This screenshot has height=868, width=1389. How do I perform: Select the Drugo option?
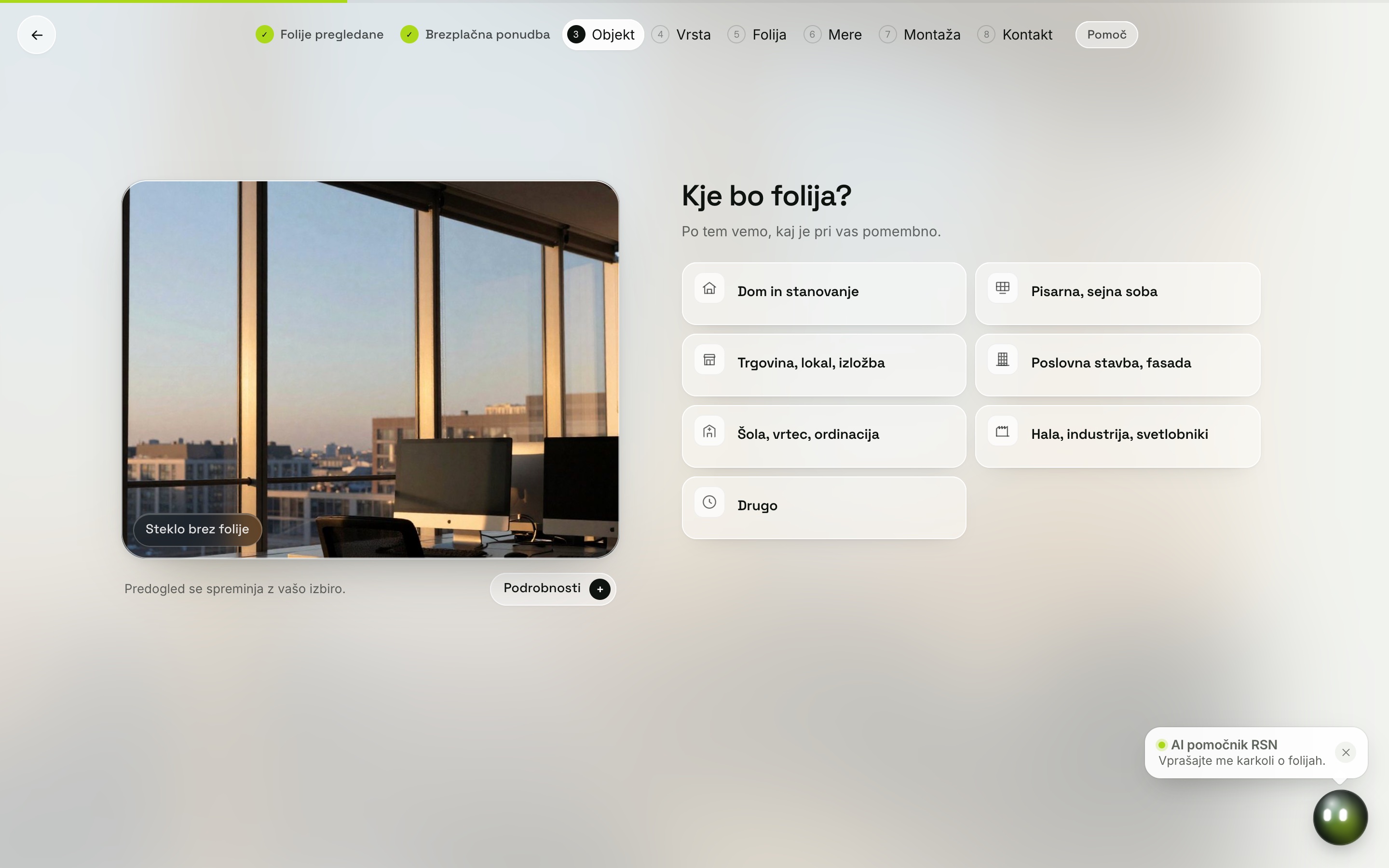[824, 507]
